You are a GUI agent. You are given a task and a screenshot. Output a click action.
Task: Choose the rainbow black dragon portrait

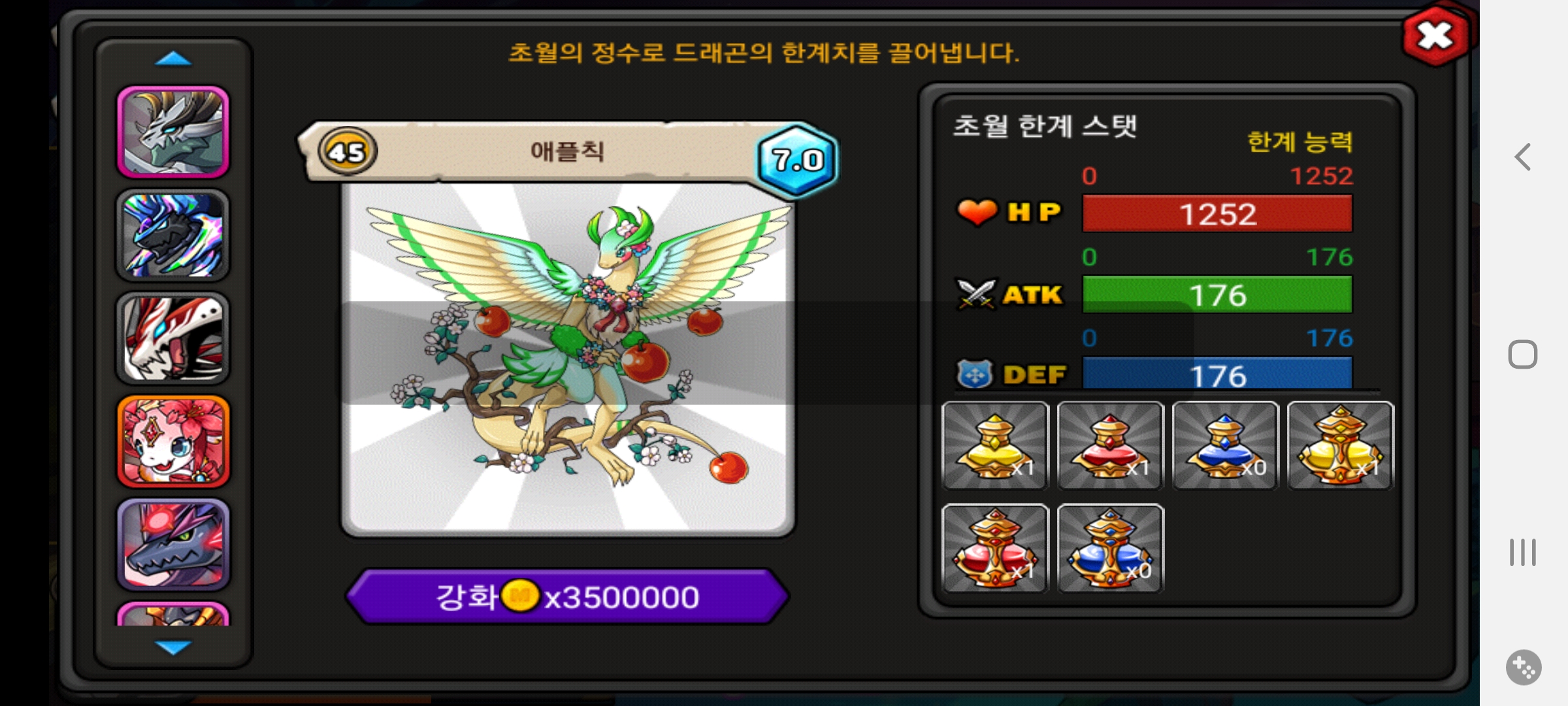click(x=173, y=235)
